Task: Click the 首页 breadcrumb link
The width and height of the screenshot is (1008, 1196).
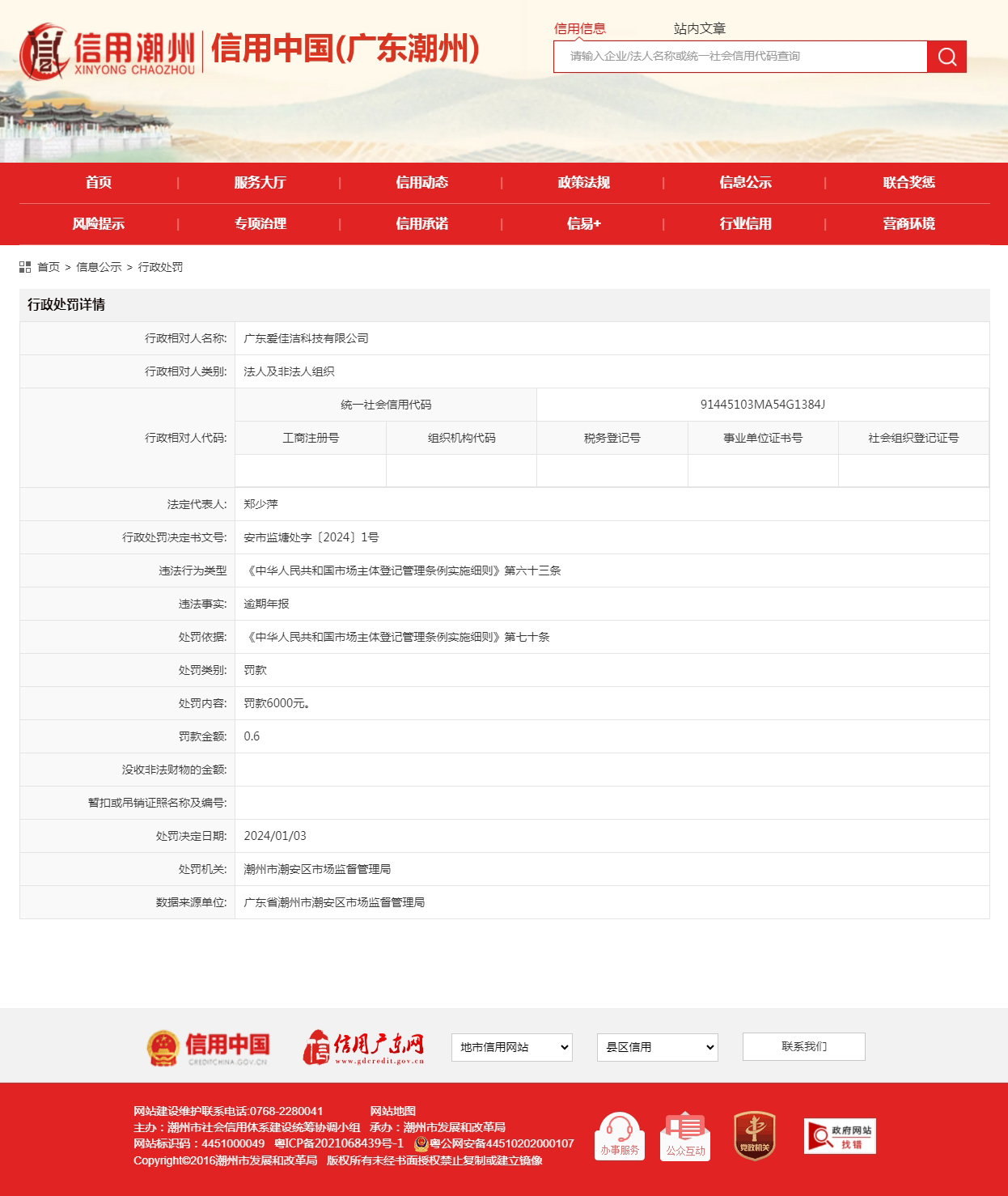Action: [49, 267]
